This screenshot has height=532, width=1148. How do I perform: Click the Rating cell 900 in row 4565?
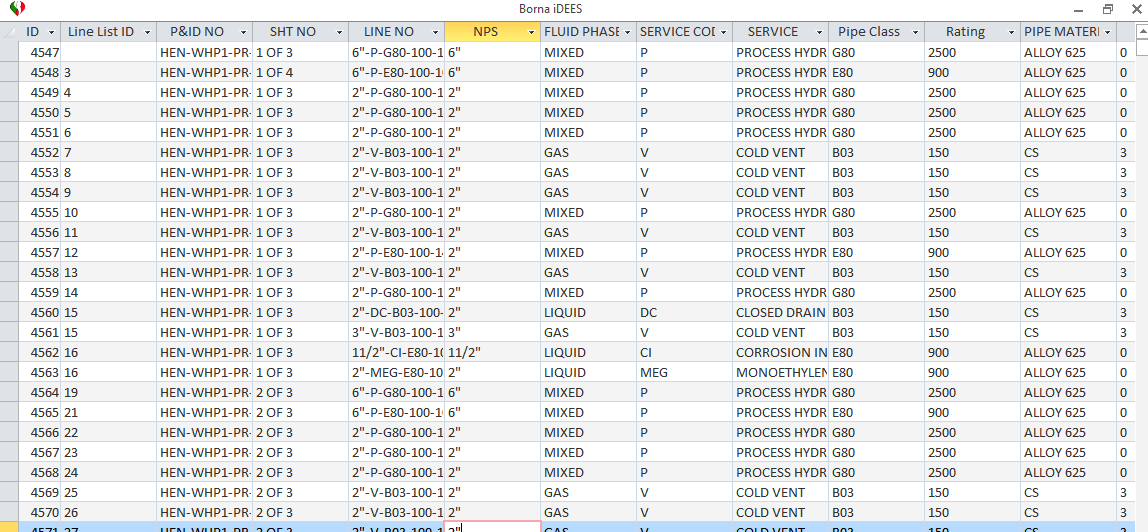coord(972,412)
